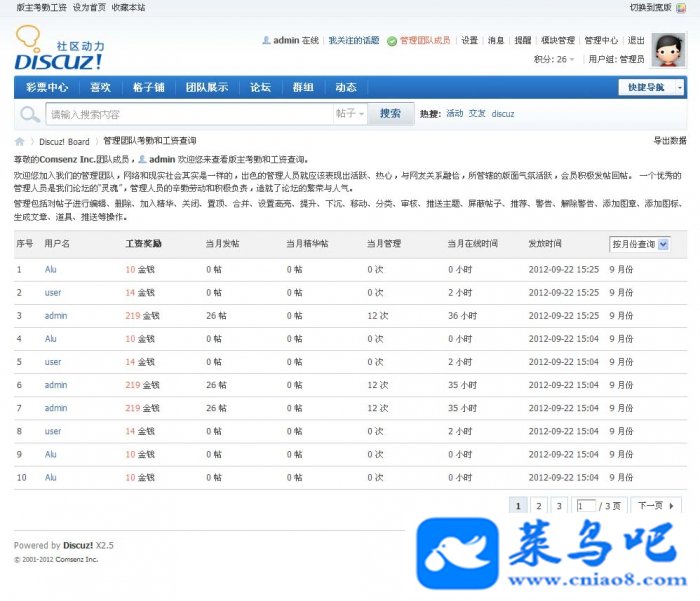Click 退出 to log out
This screenshot has height=601, width=700.
pyautogui.click(x=636, y=40)
